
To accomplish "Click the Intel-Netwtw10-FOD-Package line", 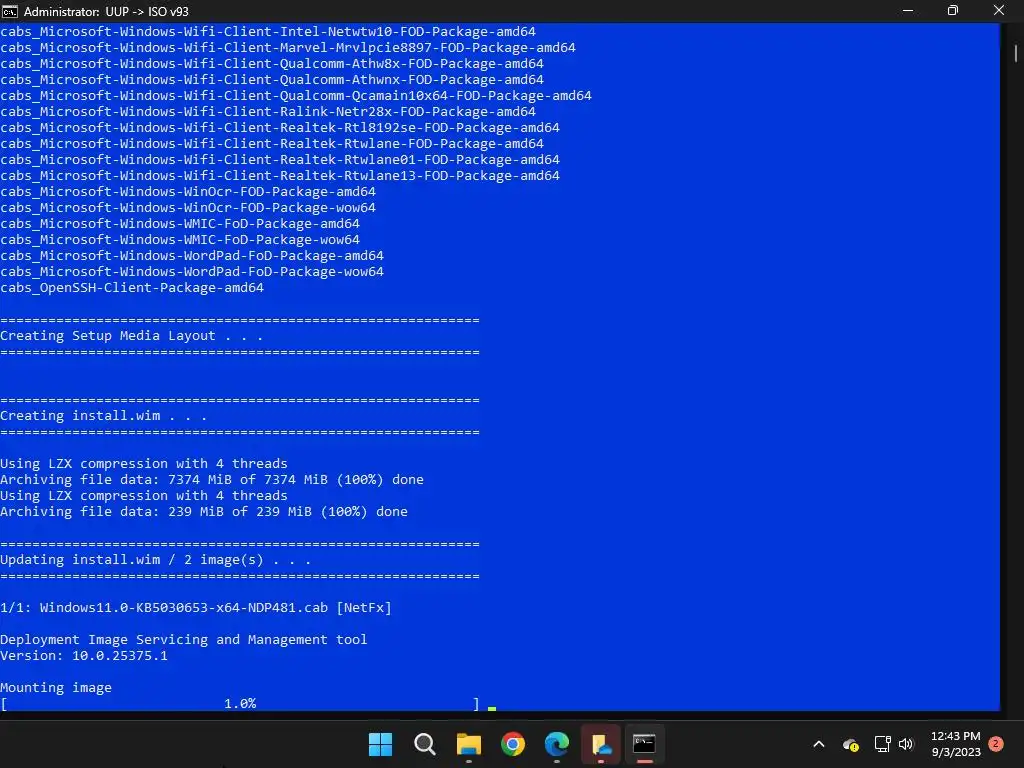I will [x=268, y=32].
